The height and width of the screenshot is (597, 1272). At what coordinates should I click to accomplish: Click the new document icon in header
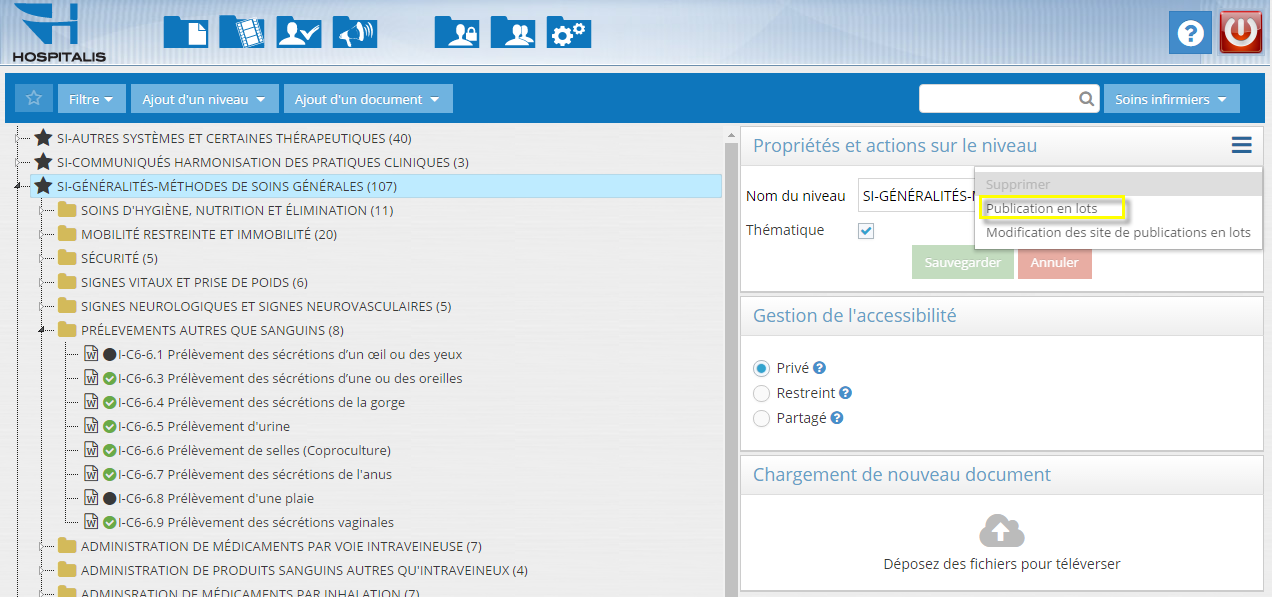(x=185, y=32)
